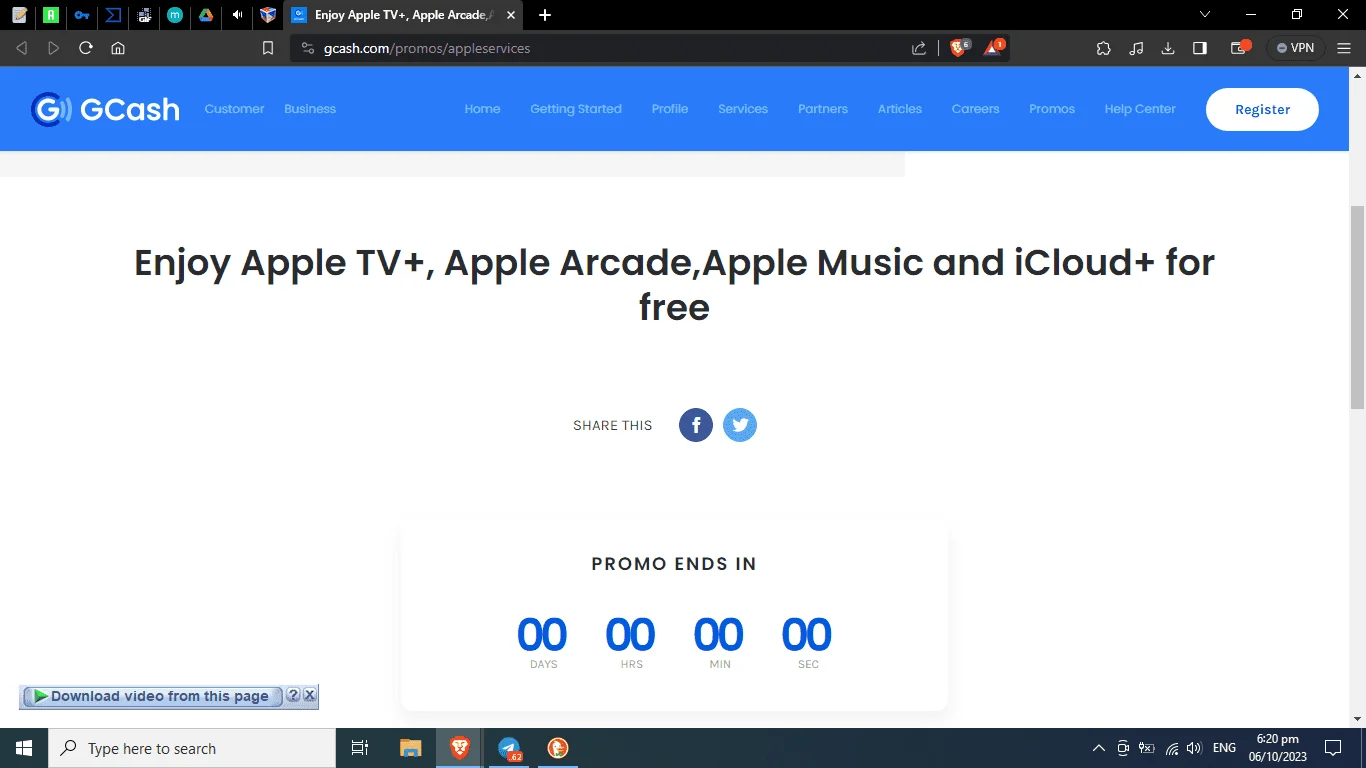
Task: Open the Business section
Action: click(x=310, y=109)
